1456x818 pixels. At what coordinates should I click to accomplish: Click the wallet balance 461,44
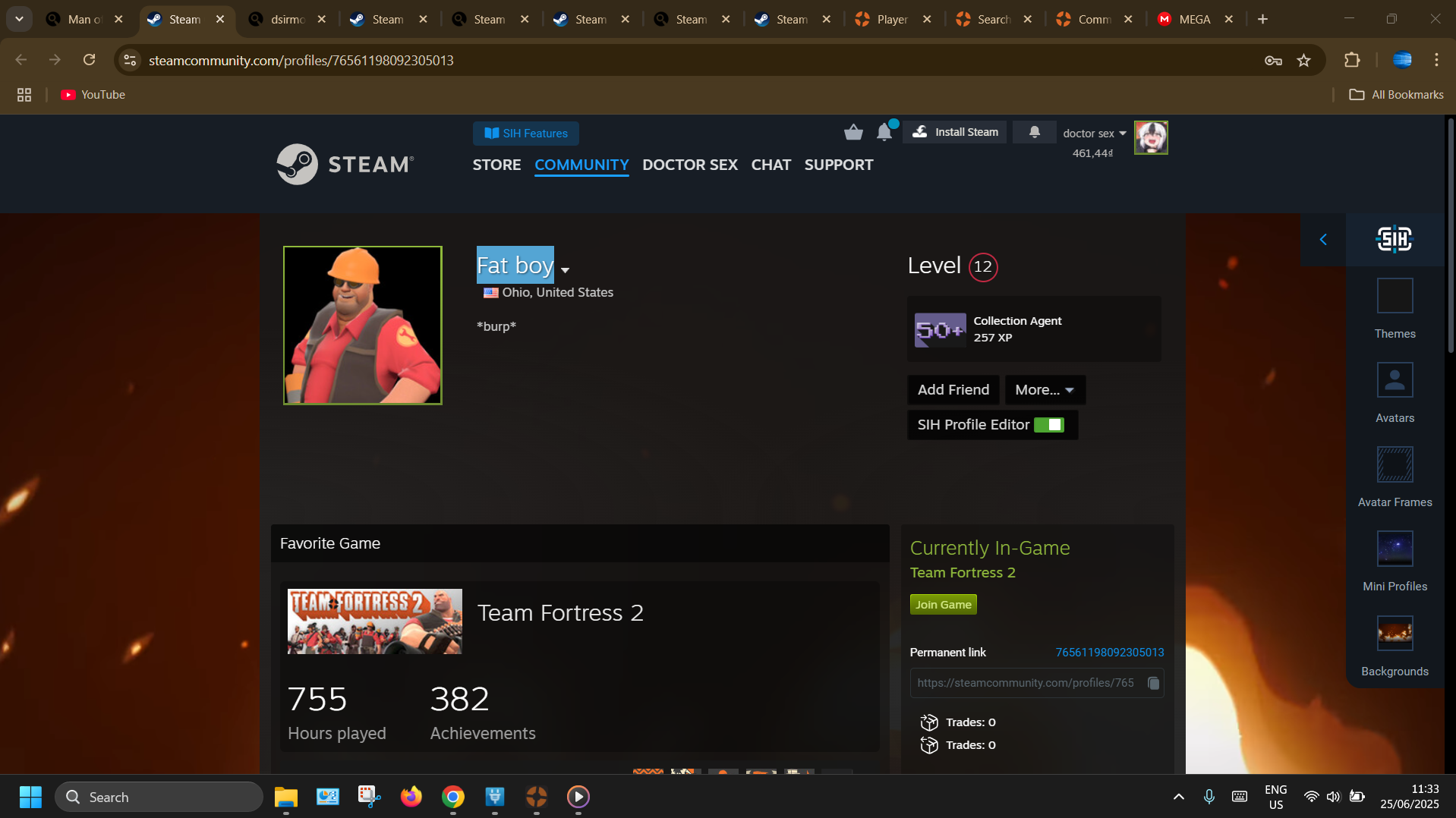(x=1092, y=153)
